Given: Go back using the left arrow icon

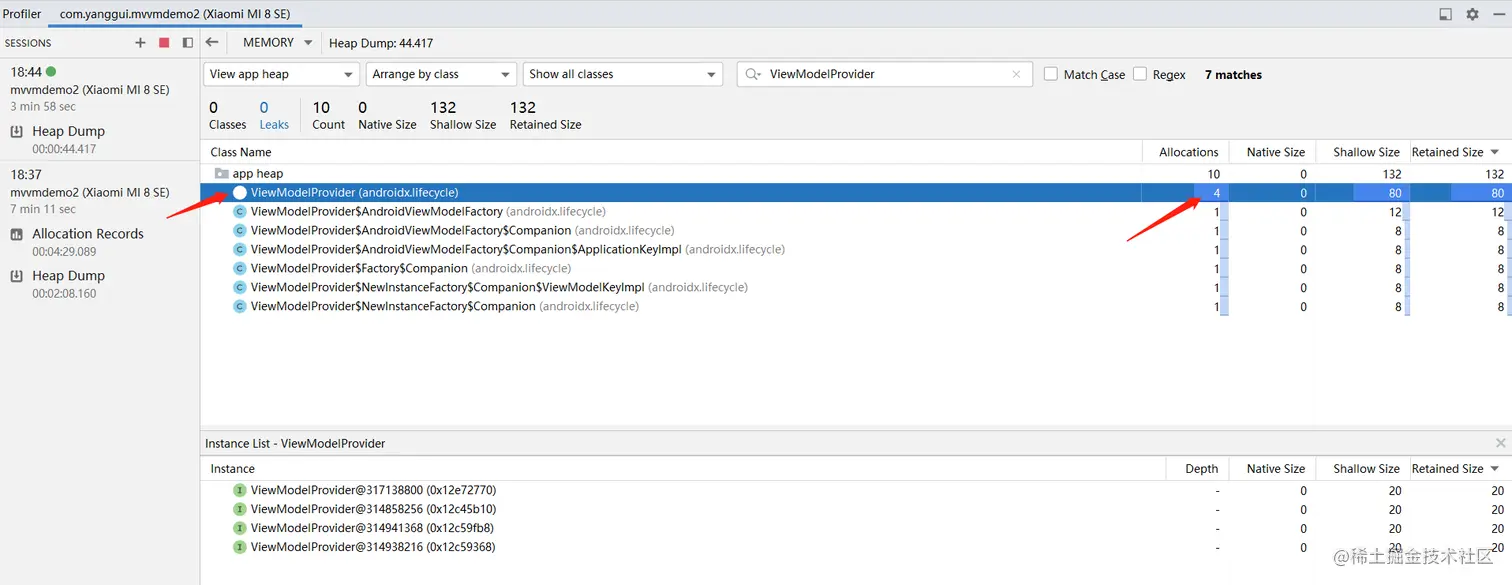Looking at the screenshot, I should click(212, 42).
